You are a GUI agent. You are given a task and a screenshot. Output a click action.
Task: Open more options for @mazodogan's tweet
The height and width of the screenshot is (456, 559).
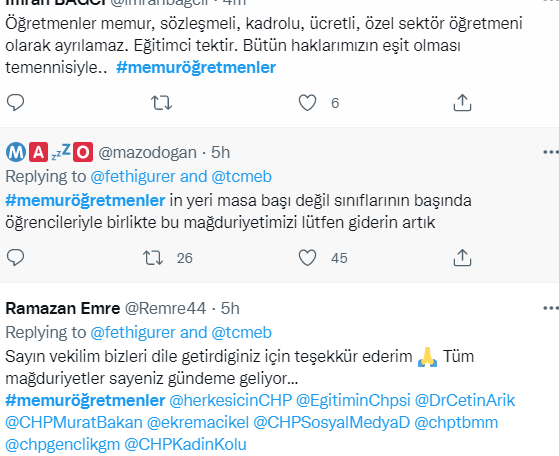pos(550,153)
